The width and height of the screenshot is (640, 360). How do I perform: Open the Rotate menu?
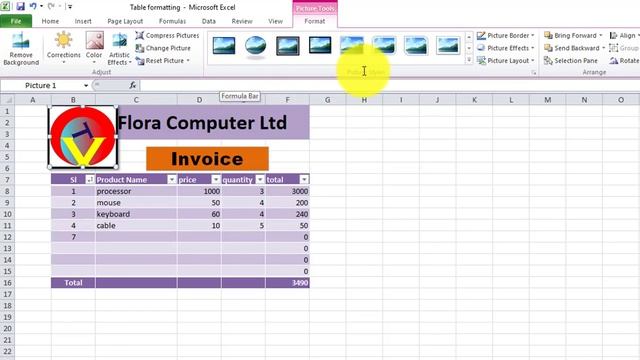pos(624,60)
